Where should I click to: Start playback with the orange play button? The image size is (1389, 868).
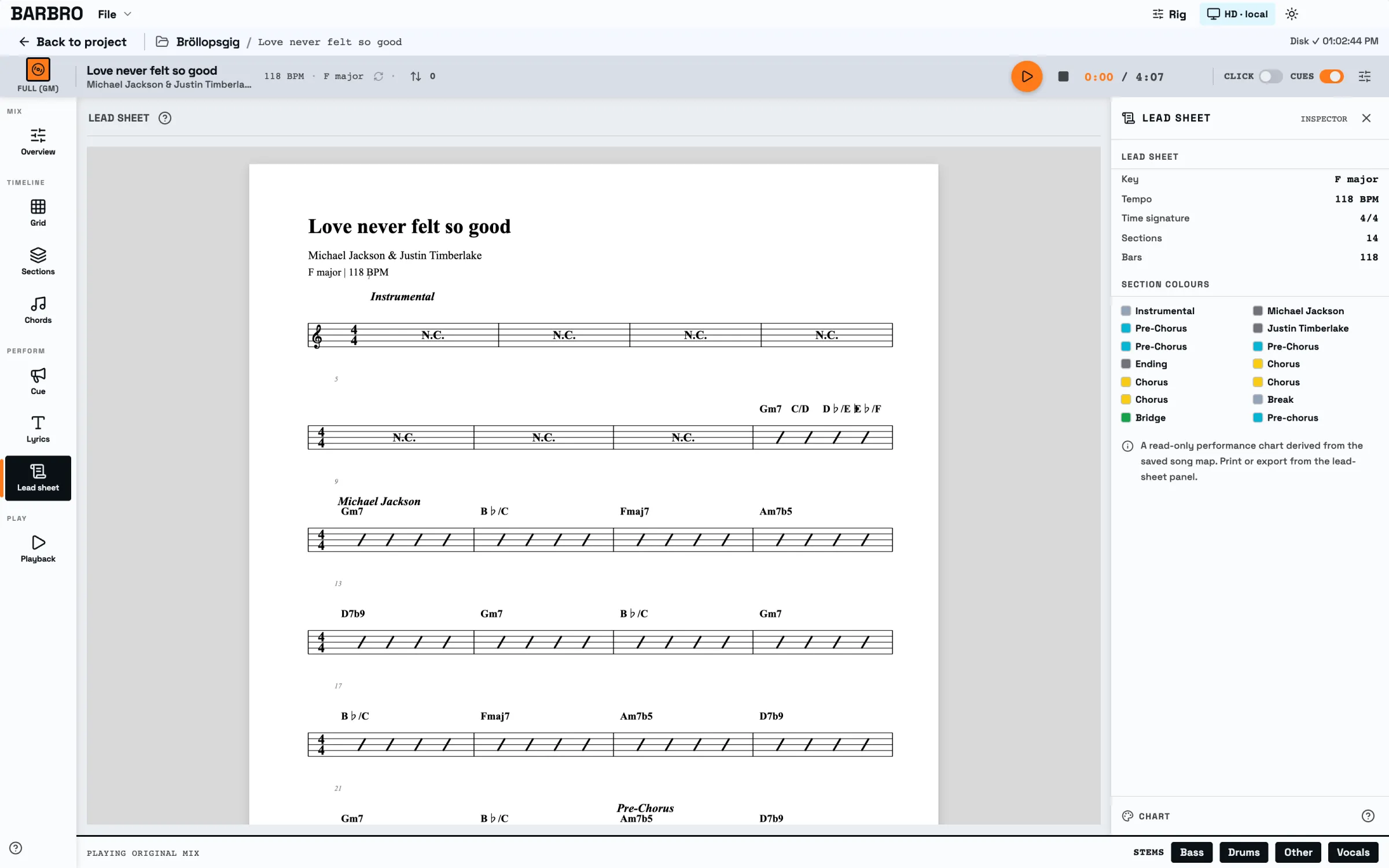pos(1026,76)
